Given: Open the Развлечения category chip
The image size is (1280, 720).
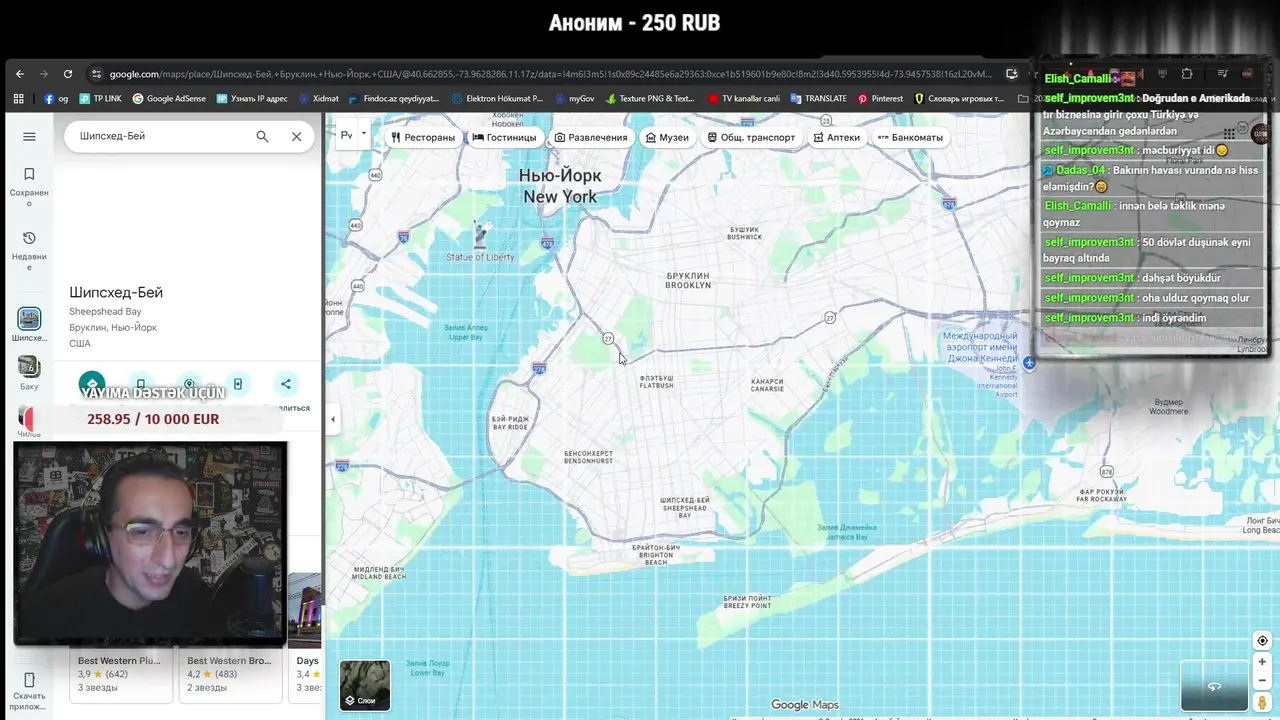Looking at the screenshot, I should tap(591, 137).
